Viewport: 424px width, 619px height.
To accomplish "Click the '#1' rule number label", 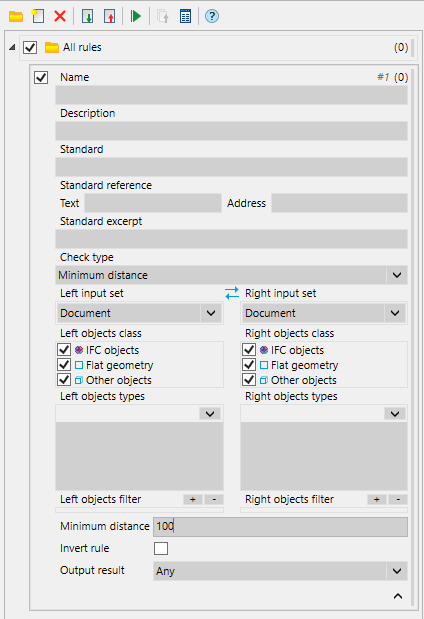I will click(383, 77).
